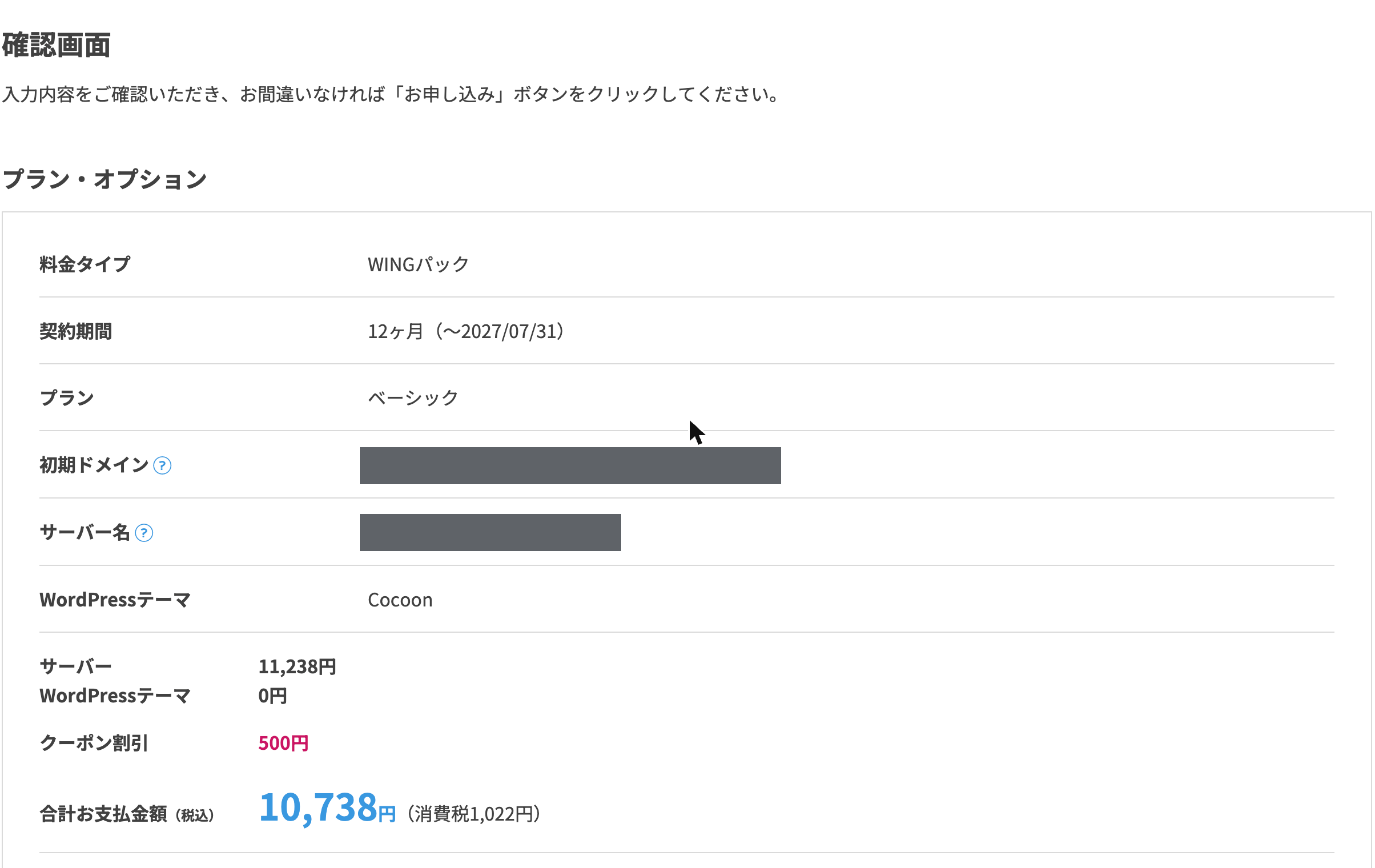Open help icon beside サーバー名
The width and height of the screenshot is (1375, 868).
tap(144, 533)
